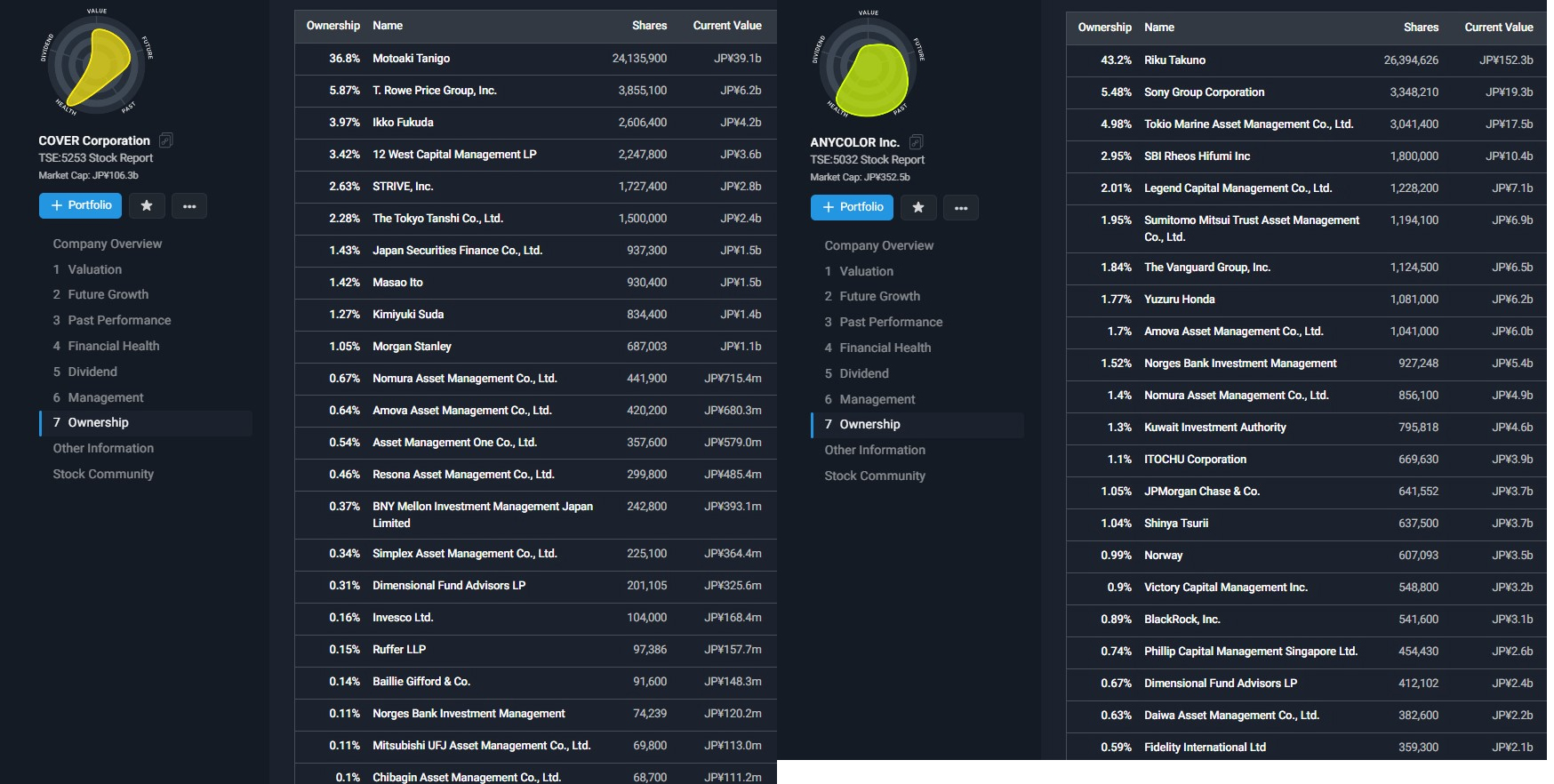The image size is (1554, 784).
Task: Open Management section in COVER sidebar
Action: (x=98, y=397)
